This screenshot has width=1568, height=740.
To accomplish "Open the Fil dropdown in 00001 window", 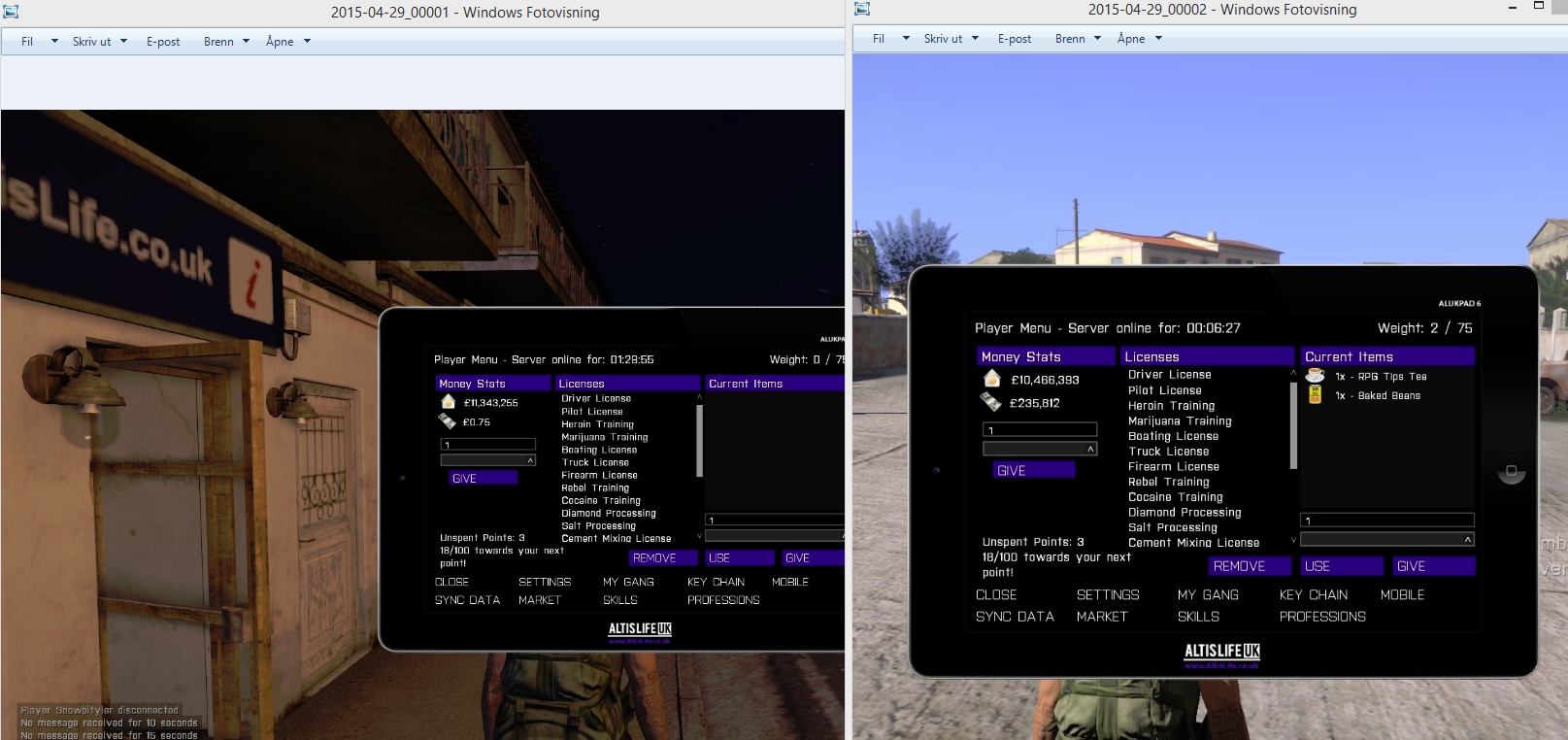I will point(54,41).
